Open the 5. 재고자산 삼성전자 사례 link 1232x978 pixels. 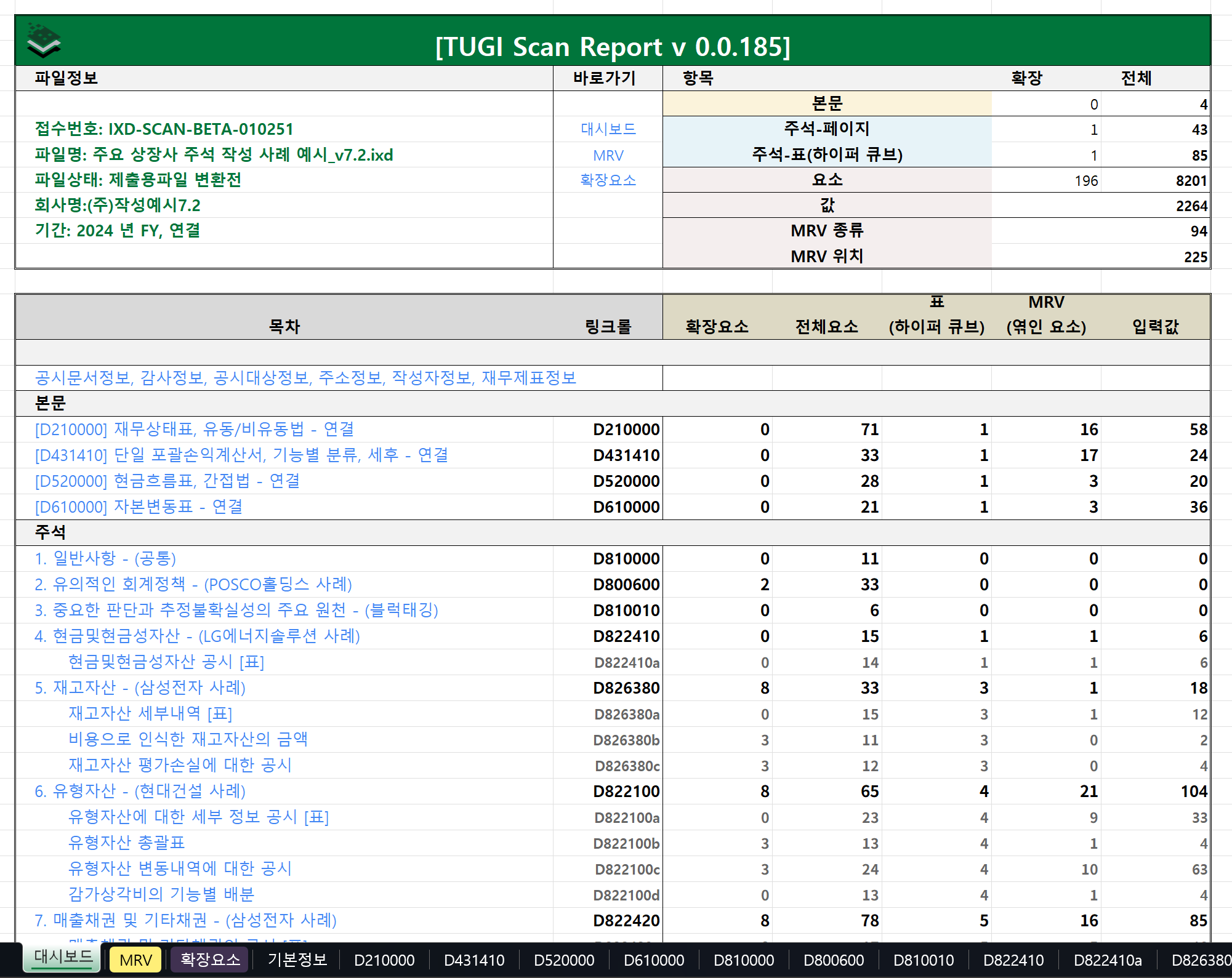(140, 688)
